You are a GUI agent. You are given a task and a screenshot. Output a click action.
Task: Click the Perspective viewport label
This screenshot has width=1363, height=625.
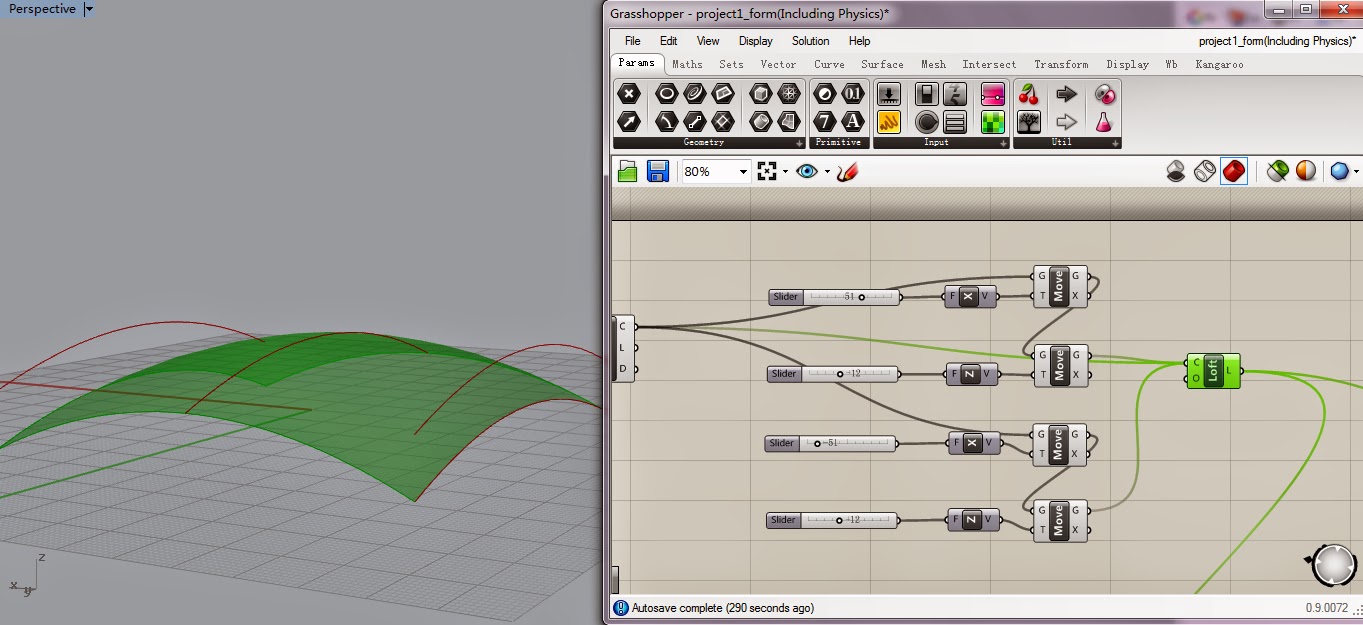pos(42,9)
